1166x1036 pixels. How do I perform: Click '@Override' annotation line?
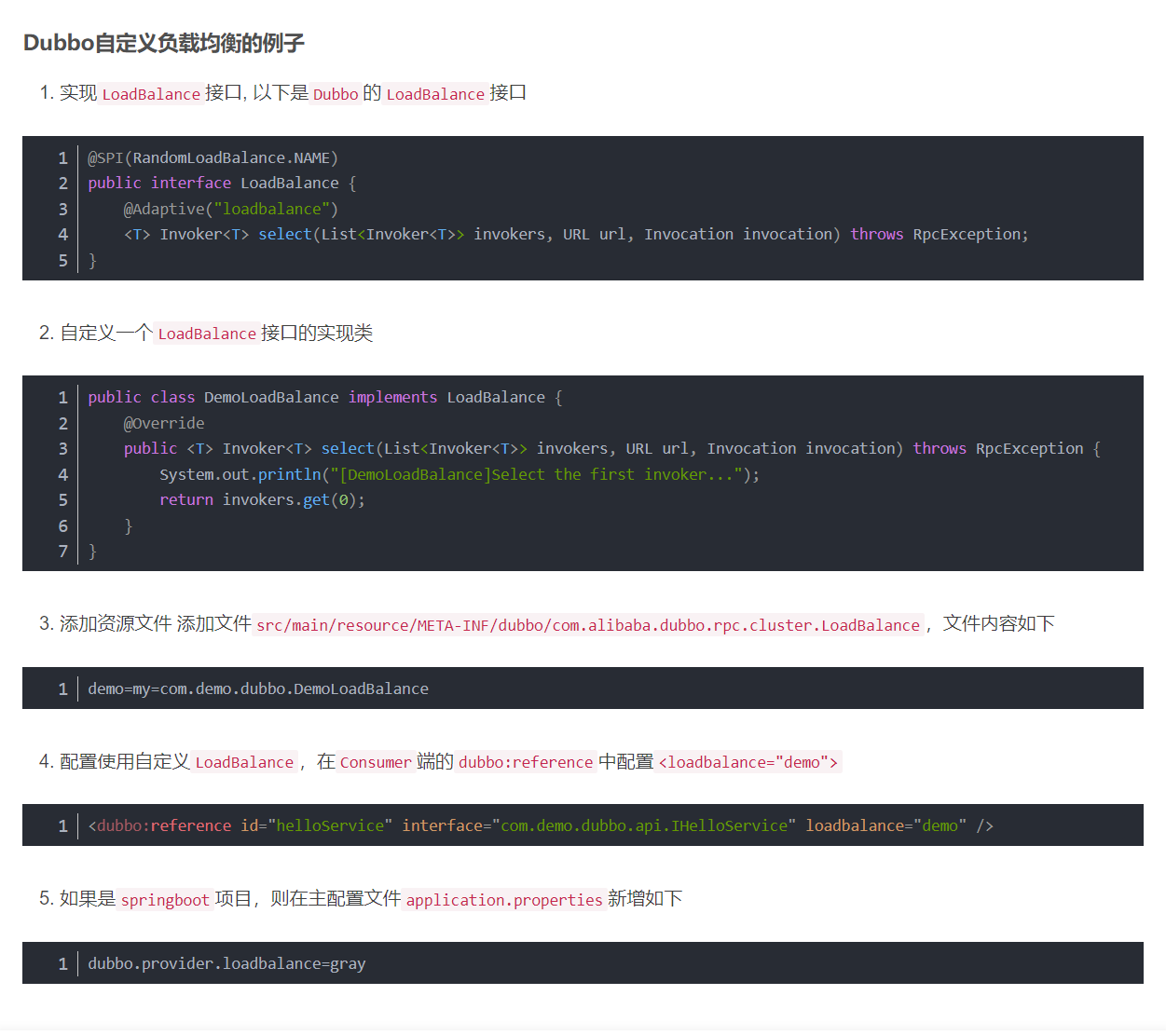coord(164,424)
